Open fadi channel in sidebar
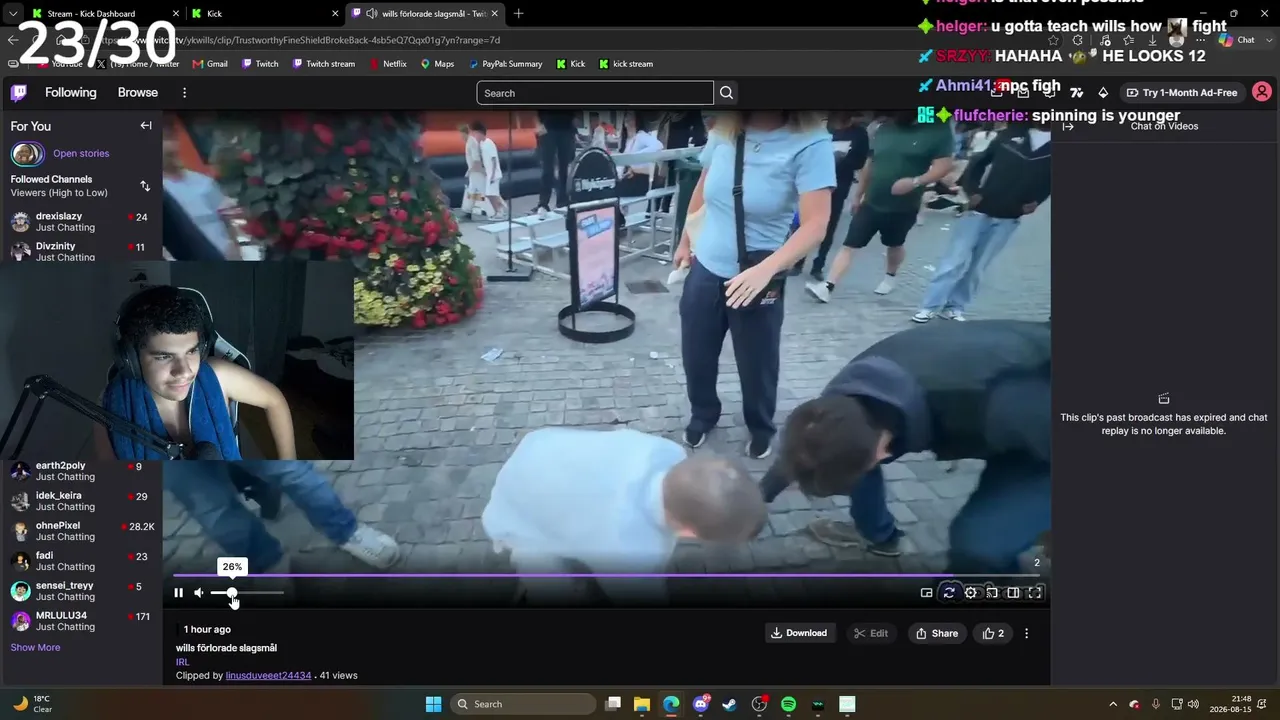 click(80, 561)
